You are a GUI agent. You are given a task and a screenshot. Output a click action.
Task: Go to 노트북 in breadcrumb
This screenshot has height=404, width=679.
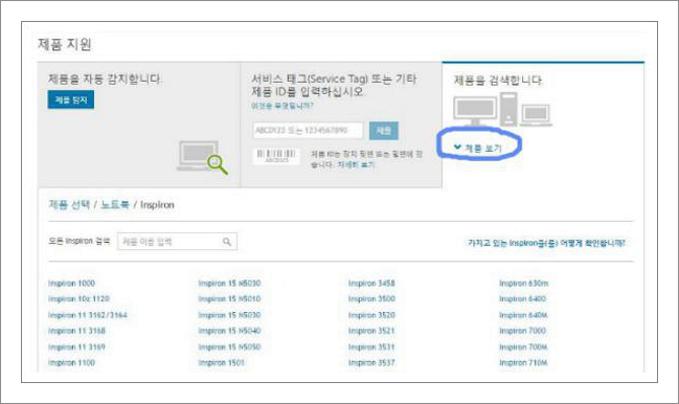click(115, 204)
